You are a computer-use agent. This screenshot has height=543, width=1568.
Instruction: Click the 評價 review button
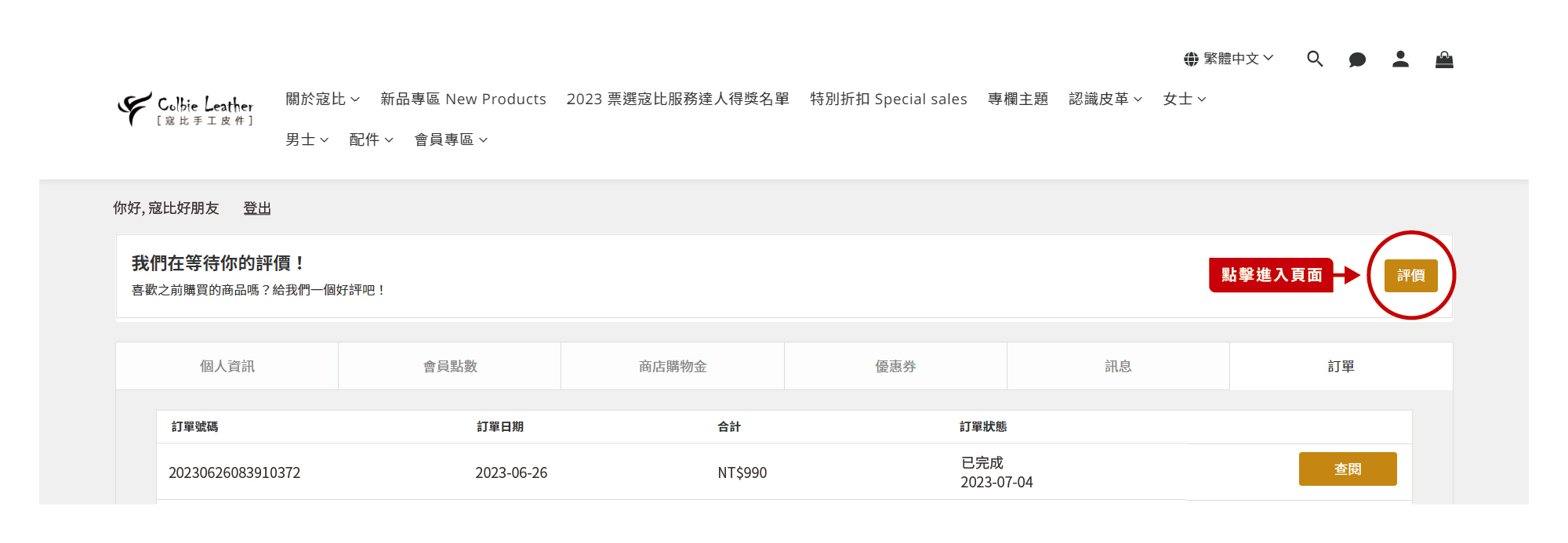pyautogui.click(x=1410, y=276)
